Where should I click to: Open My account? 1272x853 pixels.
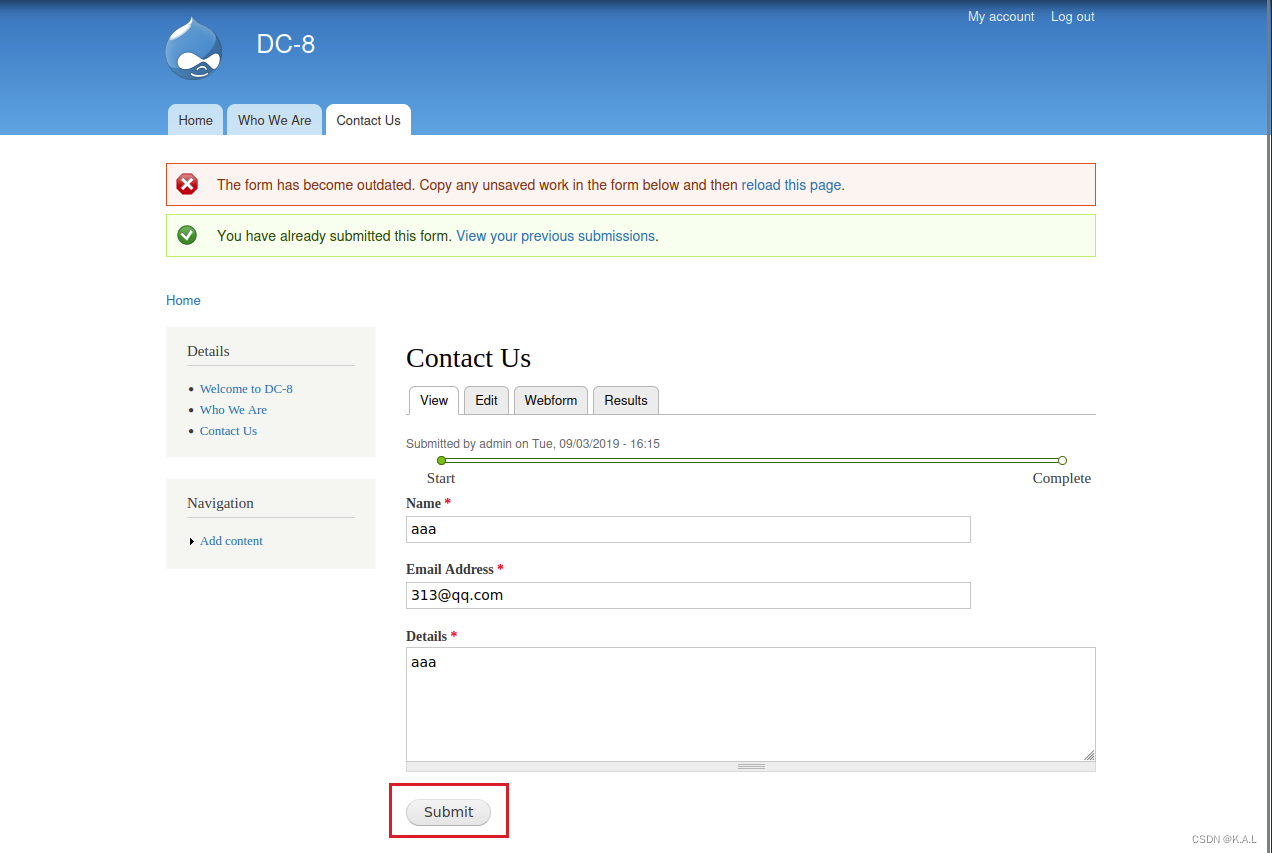point(1000,16)
